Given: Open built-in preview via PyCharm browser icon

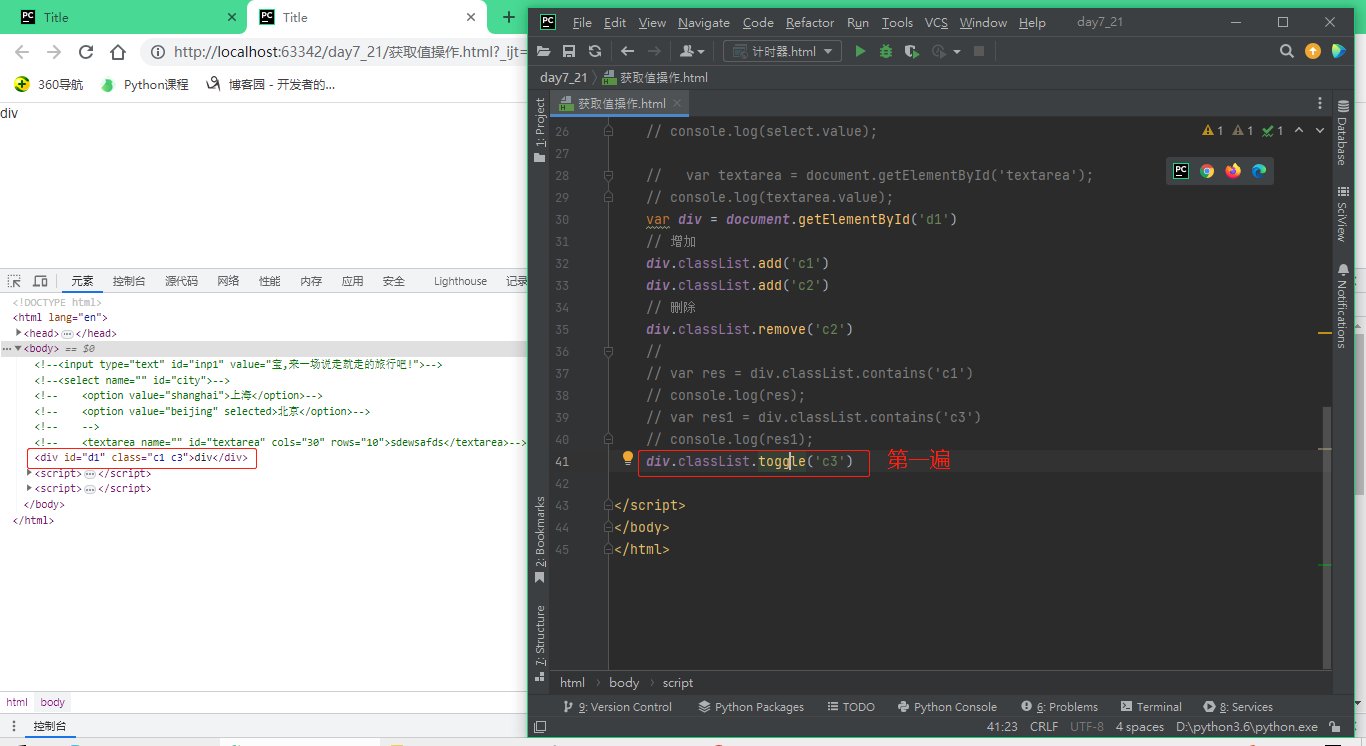Looking at the screenshot, I should tap(1181, 171).
